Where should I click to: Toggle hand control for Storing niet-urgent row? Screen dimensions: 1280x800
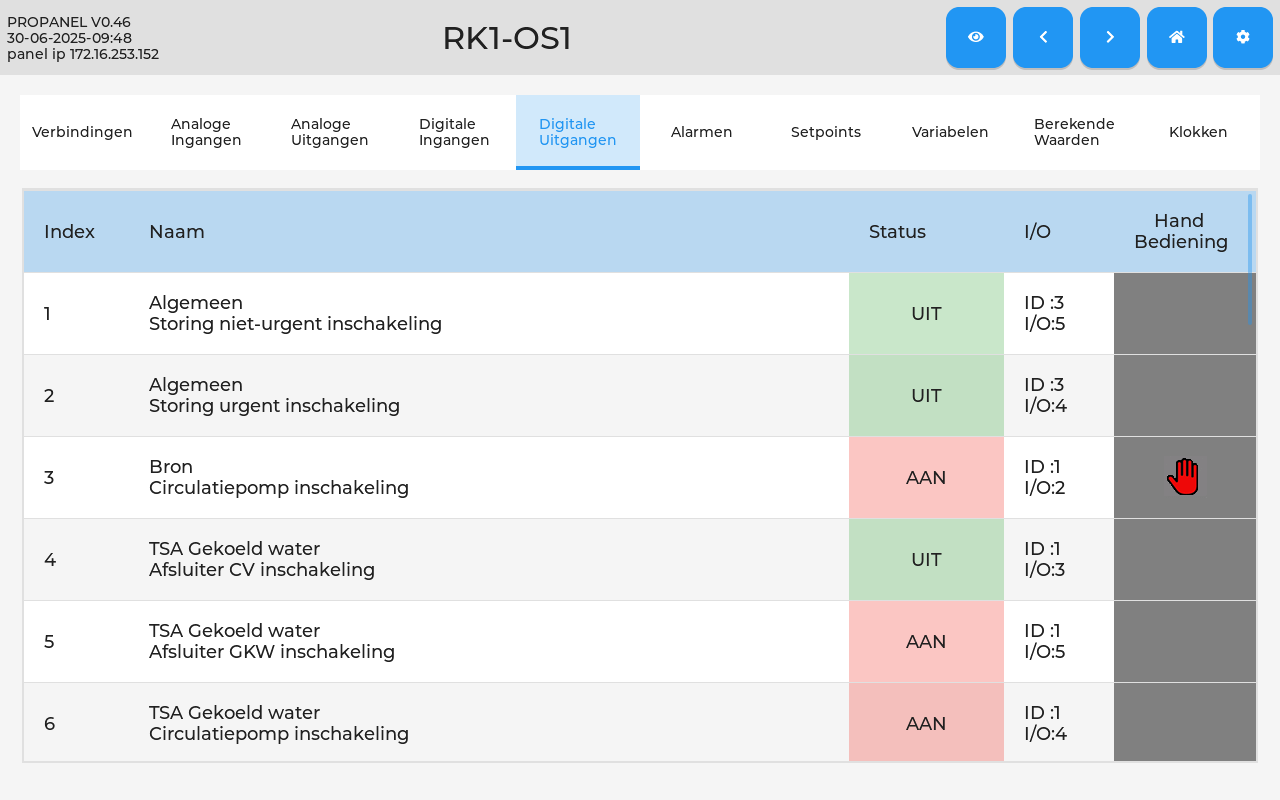pos(1185,314)
